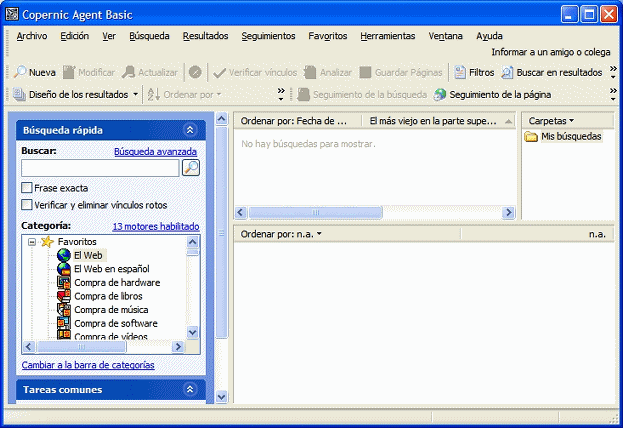
Task: Click the Favoritos star tree node
Action: tap(47, 241)
